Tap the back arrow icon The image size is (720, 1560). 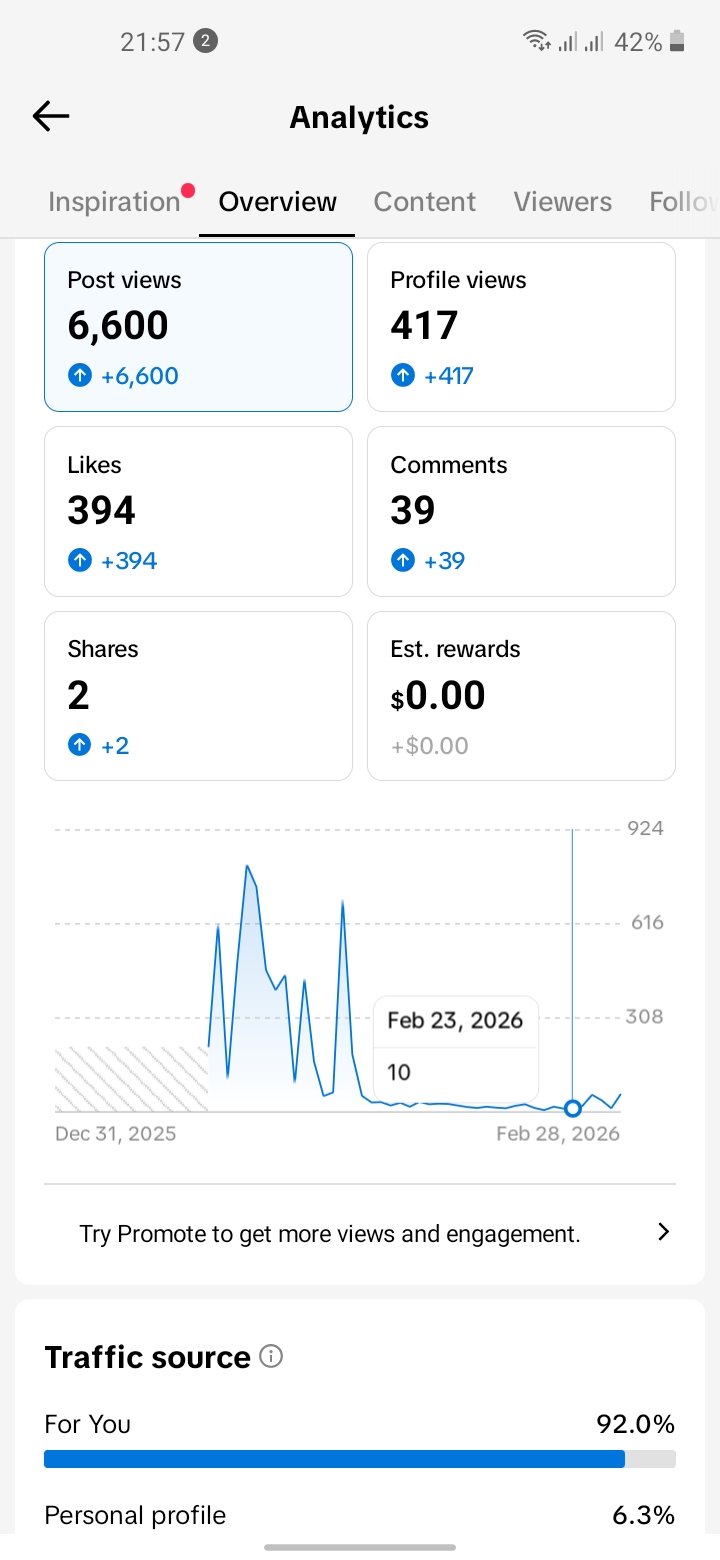click(x=51, y=117)
